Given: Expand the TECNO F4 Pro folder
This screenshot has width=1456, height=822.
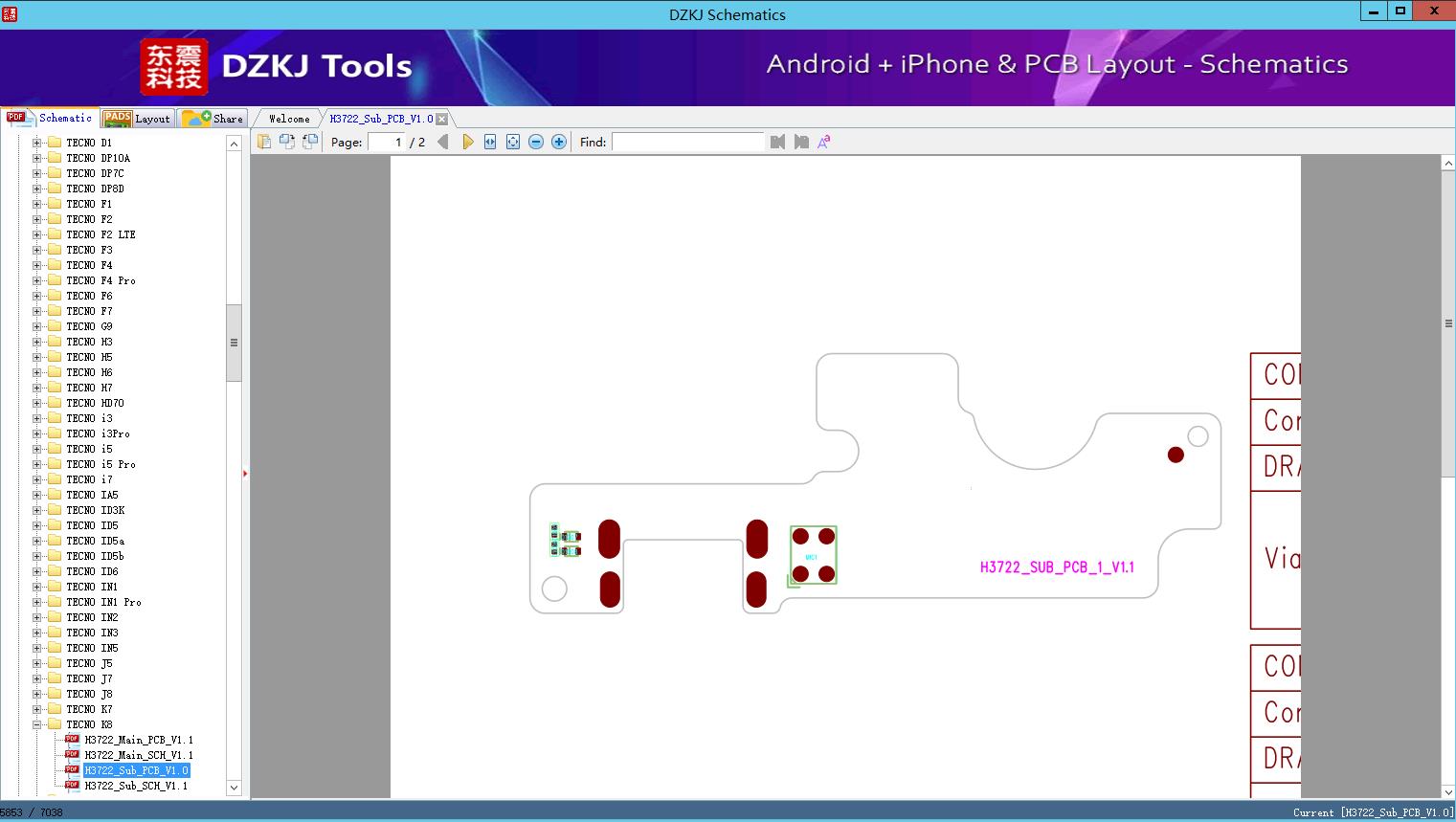Looking at the screenshot, I should click(37, 280).
